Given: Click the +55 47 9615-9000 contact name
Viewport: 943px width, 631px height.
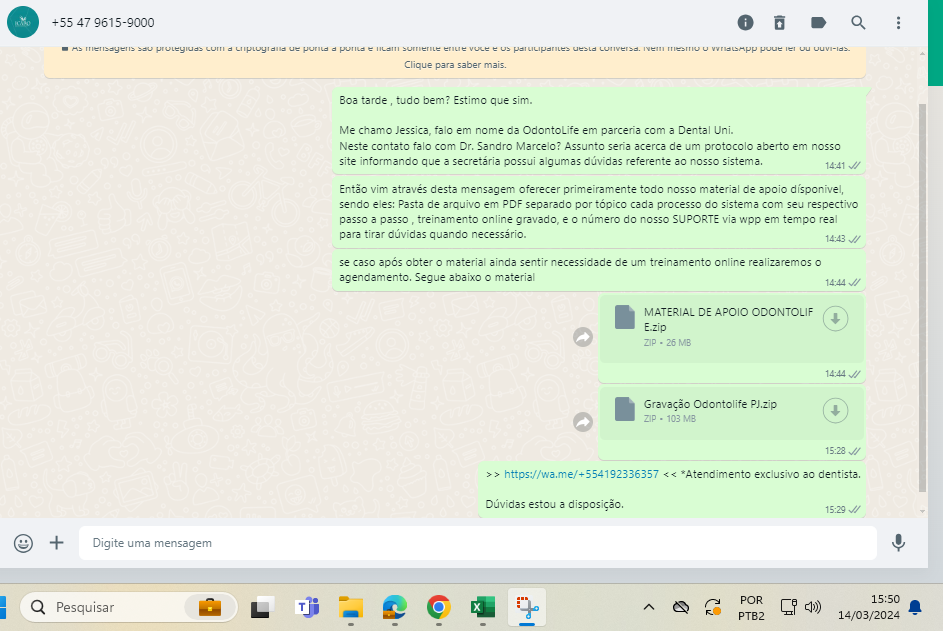Looking at the screenshot, I should point(103,23).
